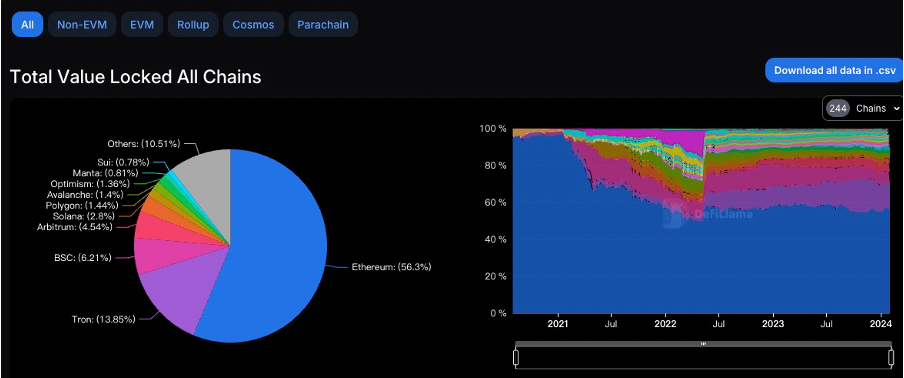904x378 pixels.
Task: Choose the Parachain filter tab
Action: coord(323,25)
